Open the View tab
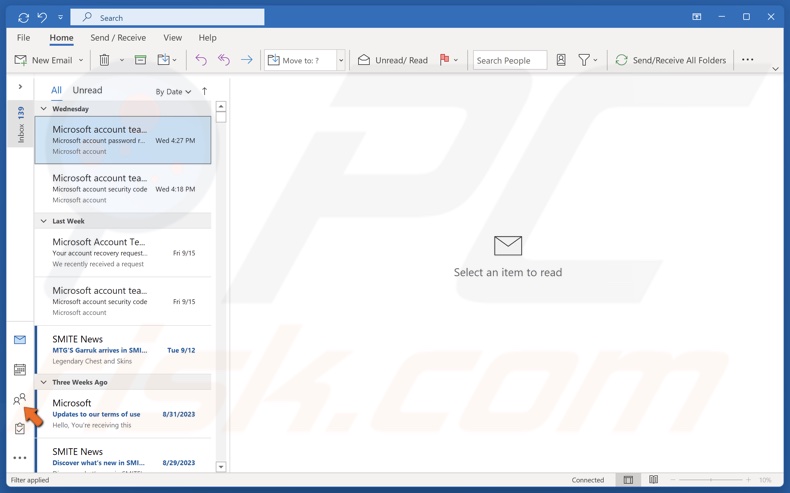 click(x=172, y=38)
